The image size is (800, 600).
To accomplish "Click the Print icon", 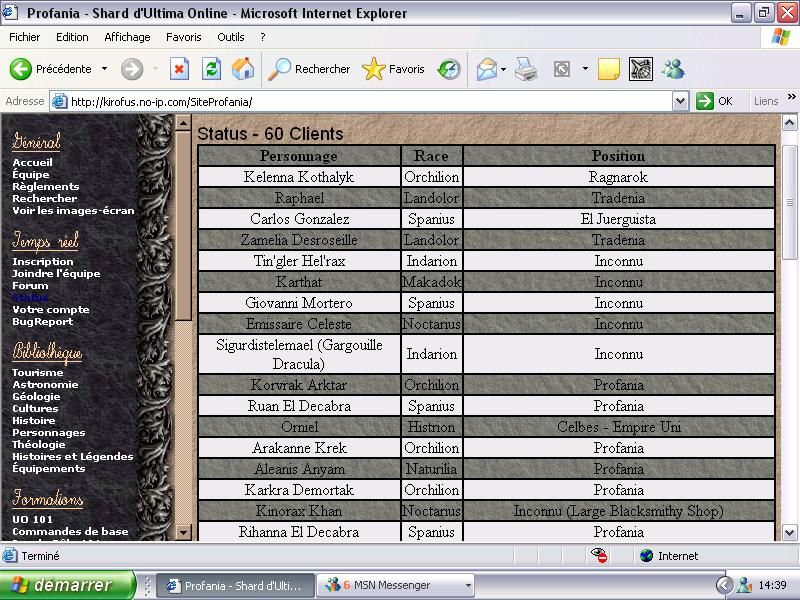I will click(x=527, y=69).
